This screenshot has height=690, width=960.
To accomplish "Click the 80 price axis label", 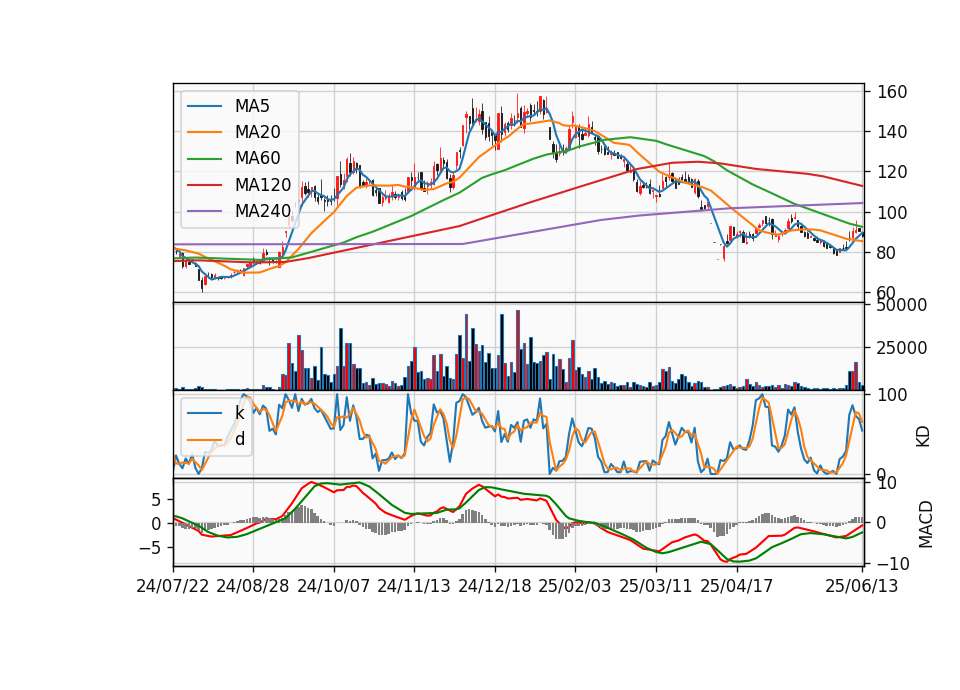I will (887, 252).
